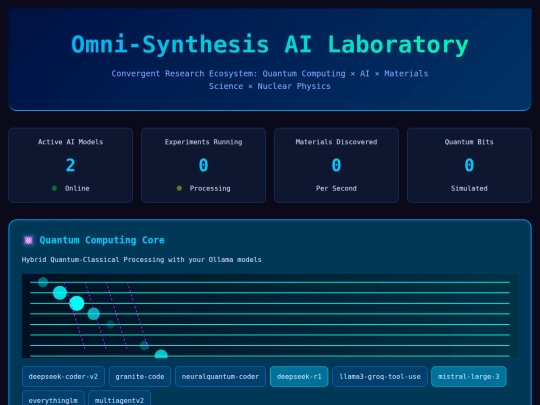Toggle the multiagentv2 model chip
The width and height of the screenshot is (540, 405).
[x=120, y=398]
